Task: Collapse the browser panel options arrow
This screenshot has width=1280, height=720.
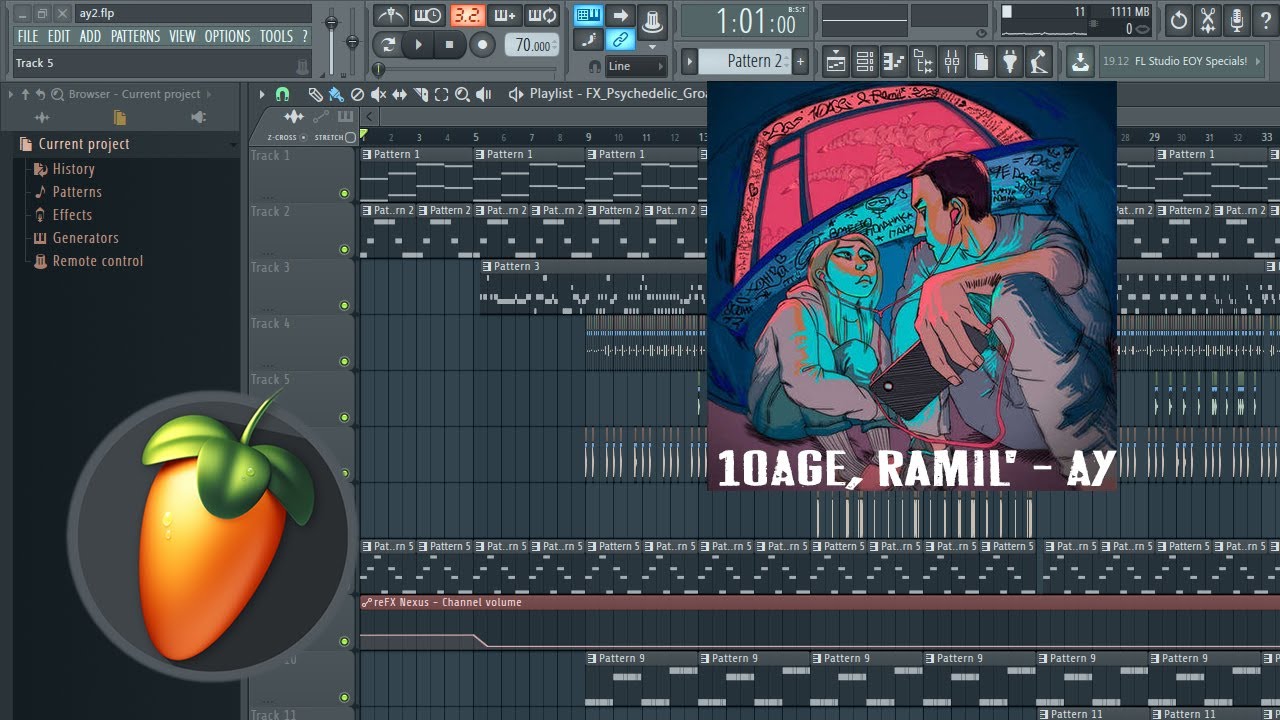Action: click(x=11, y=94)
